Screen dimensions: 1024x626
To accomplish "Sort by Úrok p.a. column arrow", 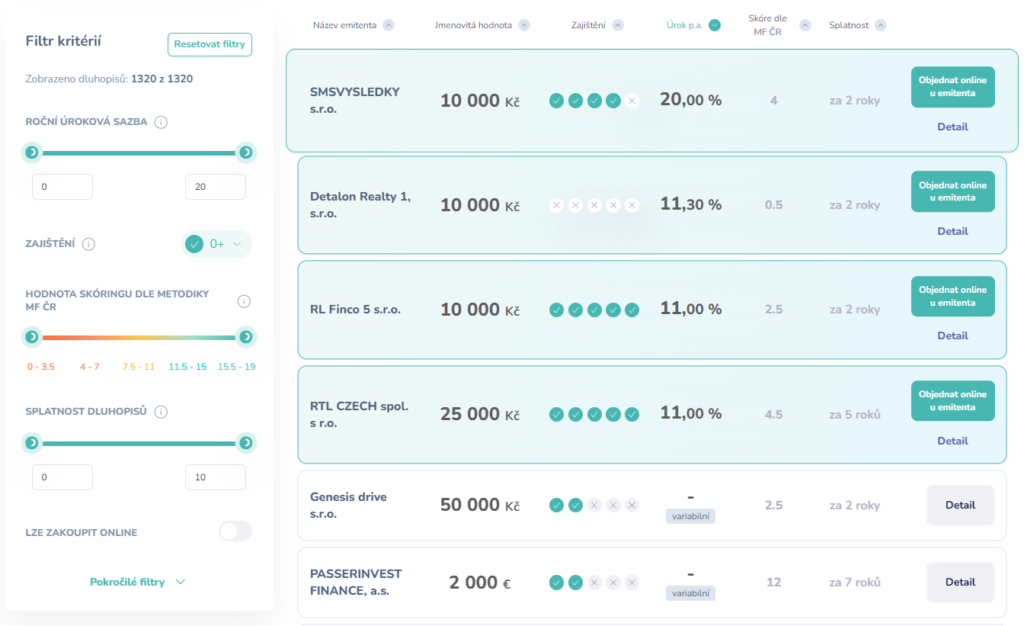I will pyautogui.click(x=714, y=25).
